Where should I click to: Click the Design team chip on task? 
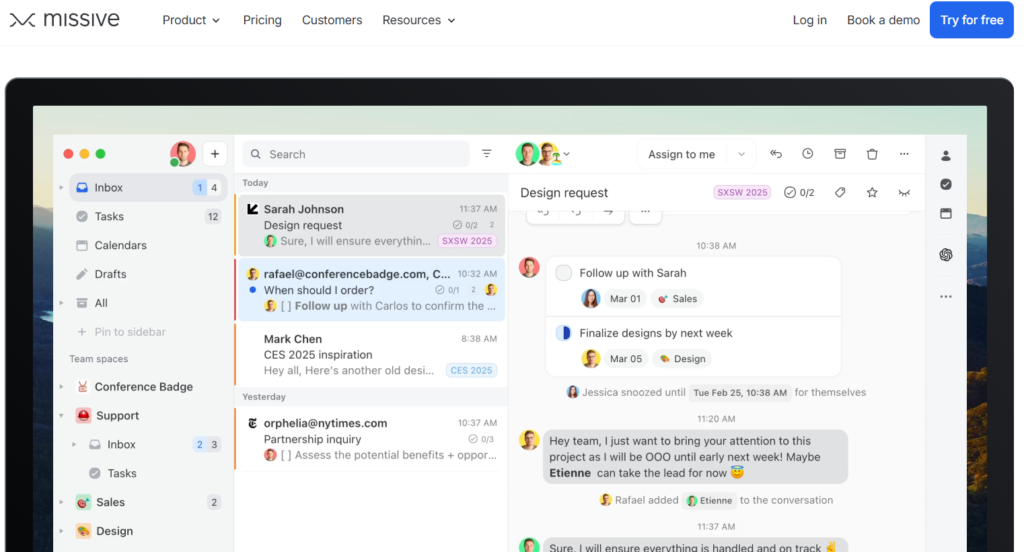click(682, 359)
